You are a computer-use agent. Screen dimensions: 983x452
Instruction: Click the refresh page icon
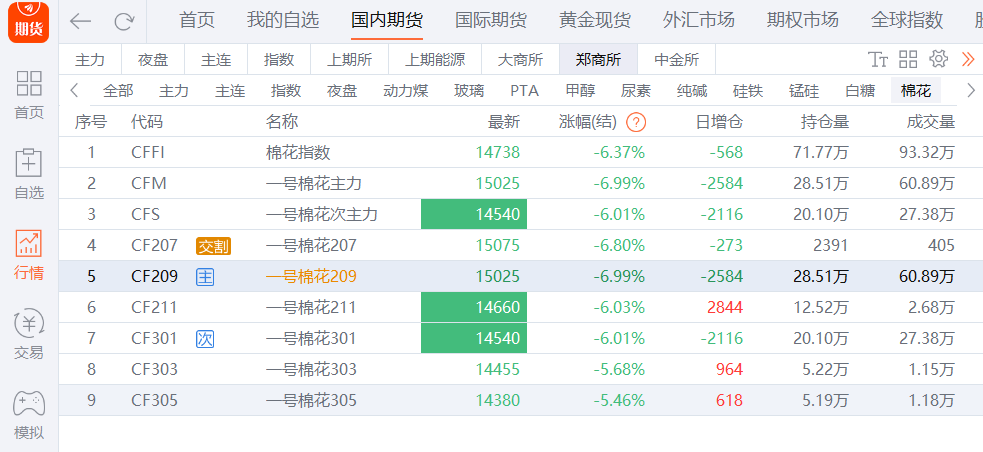pyautogui.click(x=124, y=21)
